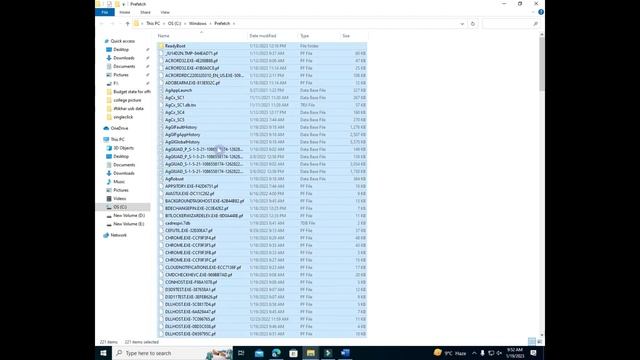Viewport: 640px width, 360px height.
Task: Click the taskbar 'Type here to search' box
Action: 172,353
